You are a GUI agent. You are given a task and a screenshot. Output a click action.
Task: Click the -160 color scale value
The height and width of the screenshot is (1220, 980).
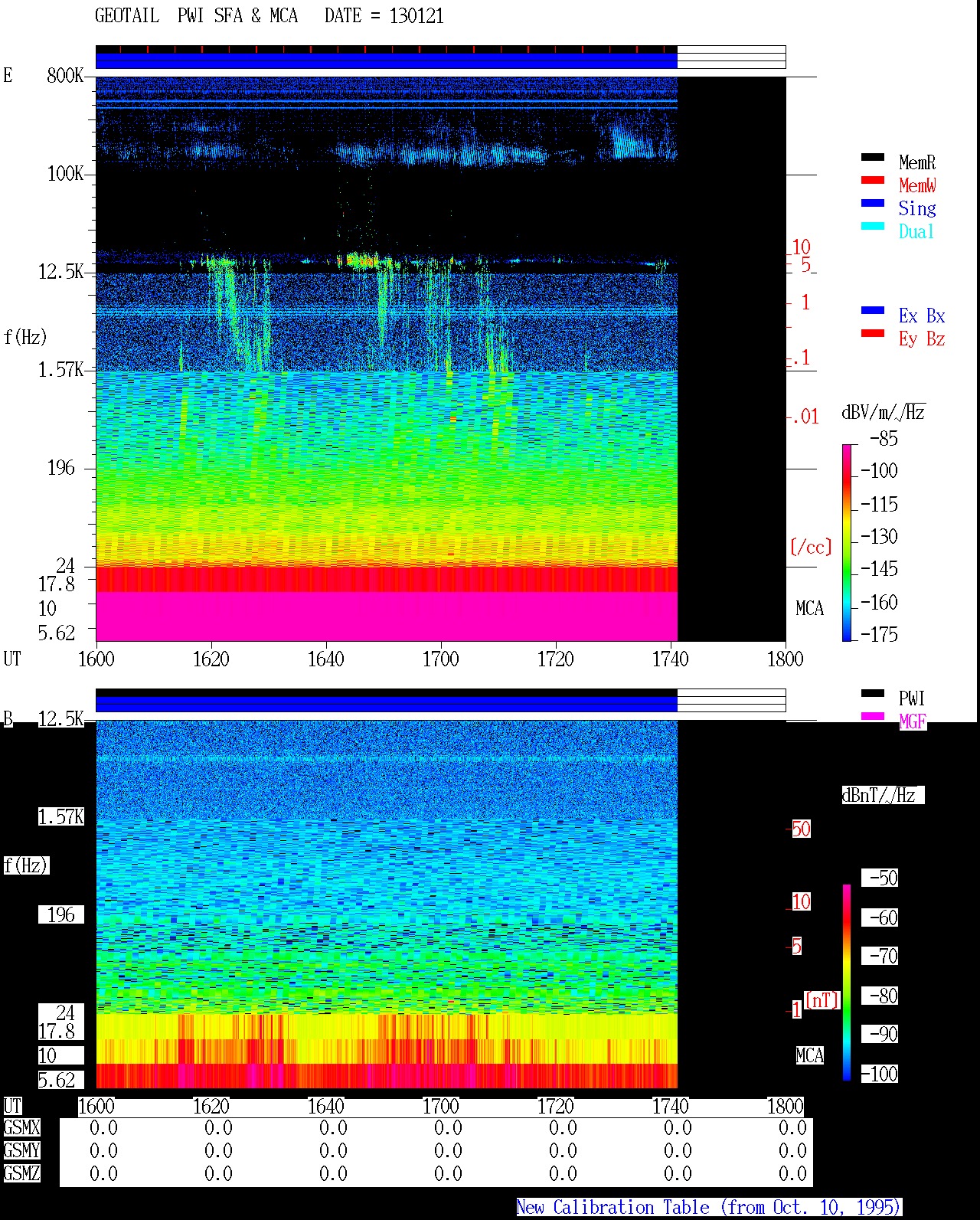[x=879, y=602]
